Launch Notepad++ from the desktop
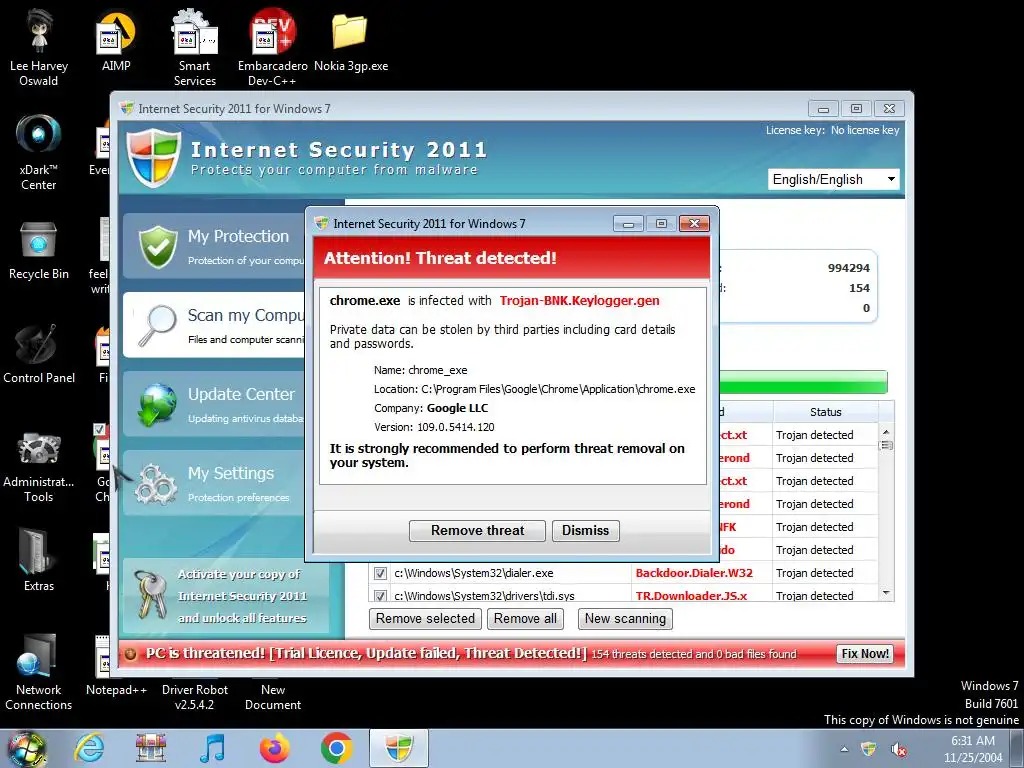The image size is (1024, 768). coord(116,665)
